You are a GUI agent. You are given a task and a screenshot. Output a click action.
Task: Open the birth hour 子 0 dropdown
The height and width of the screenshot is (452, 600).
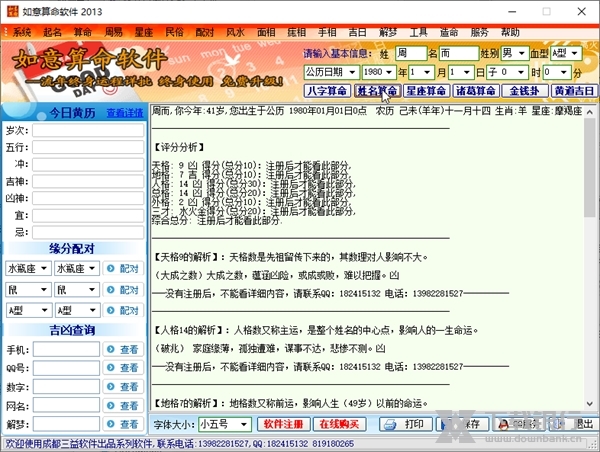coord(508,72)
